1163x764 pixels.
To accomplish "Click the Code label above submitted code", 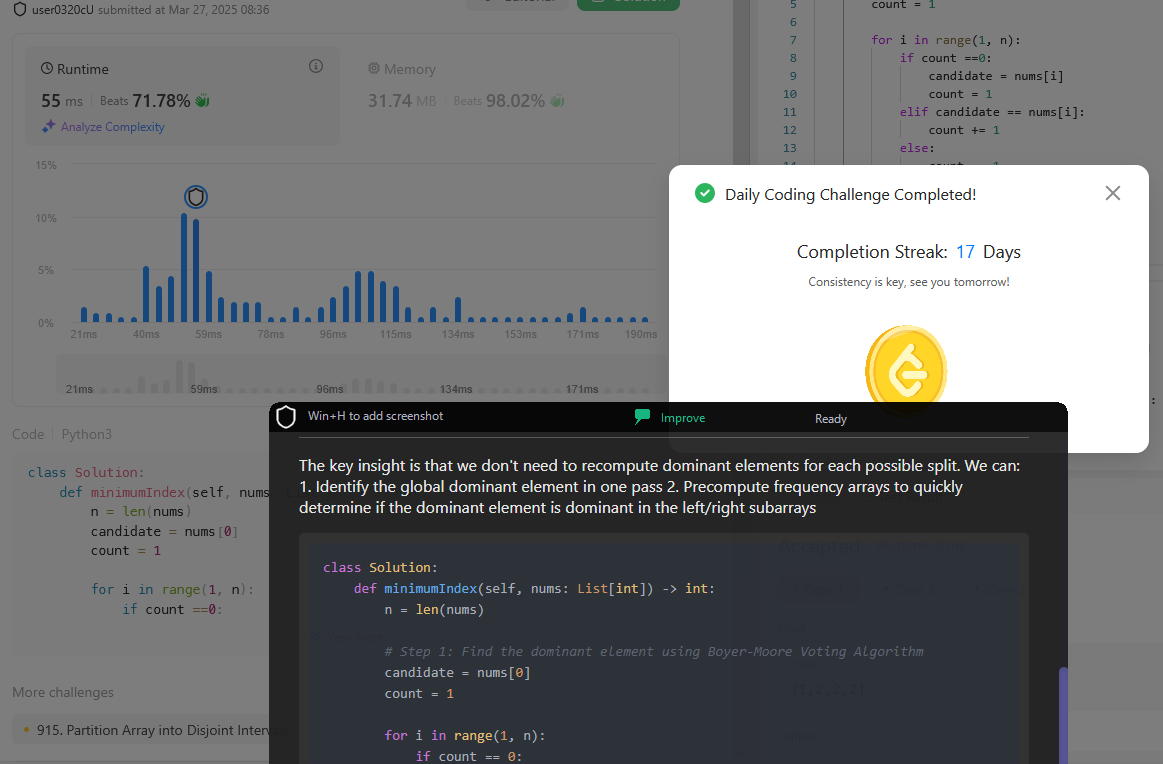I will (28, 434).
